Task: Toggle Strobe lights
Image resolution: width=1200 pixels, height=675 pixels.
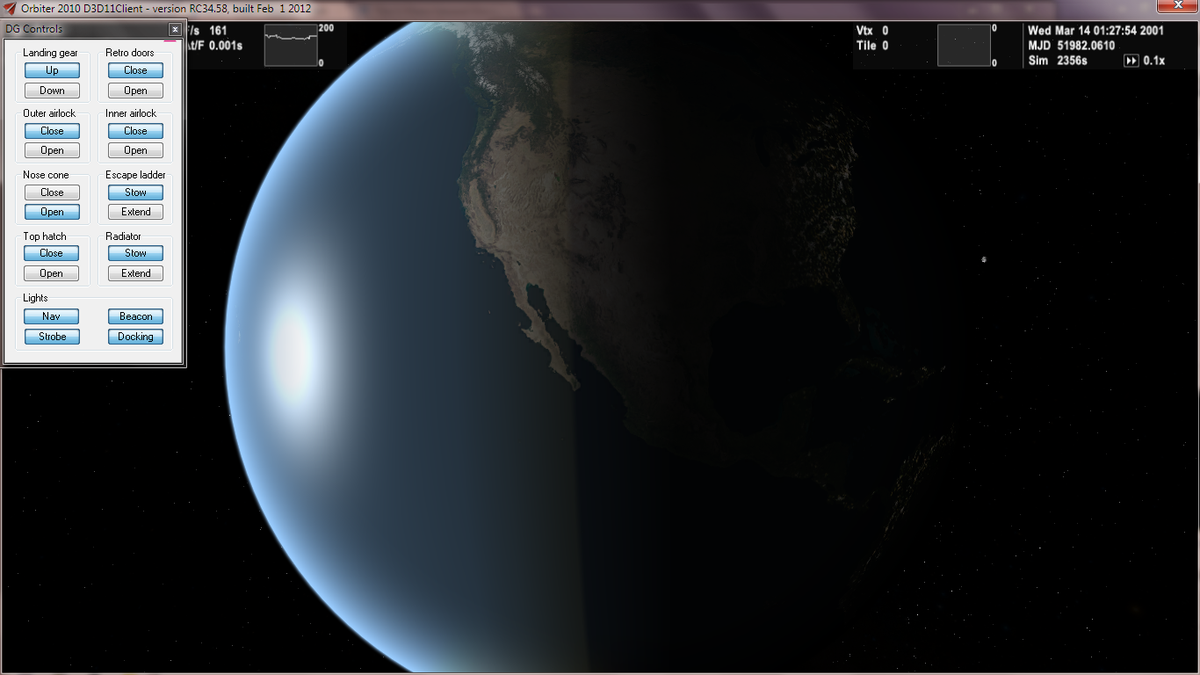Action: coord(52,336)
